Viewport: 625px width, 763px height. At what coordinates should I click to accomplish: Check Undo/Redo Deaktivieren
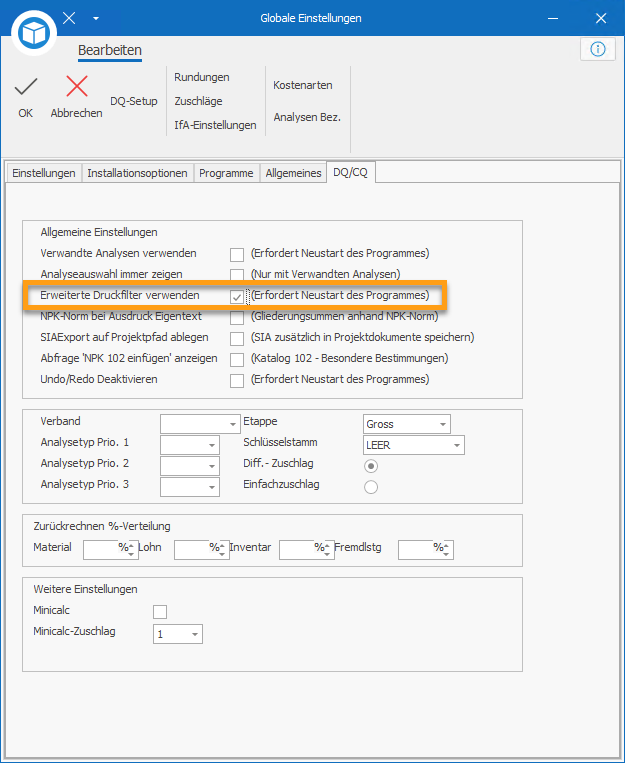coord(237,381)
